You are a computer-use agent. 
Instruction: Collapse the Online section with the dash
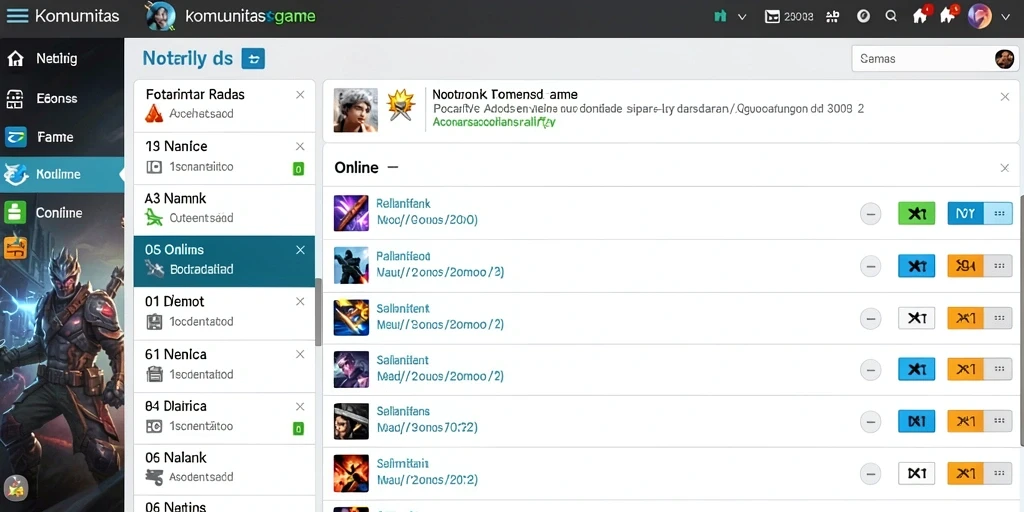tap(392, 167)
